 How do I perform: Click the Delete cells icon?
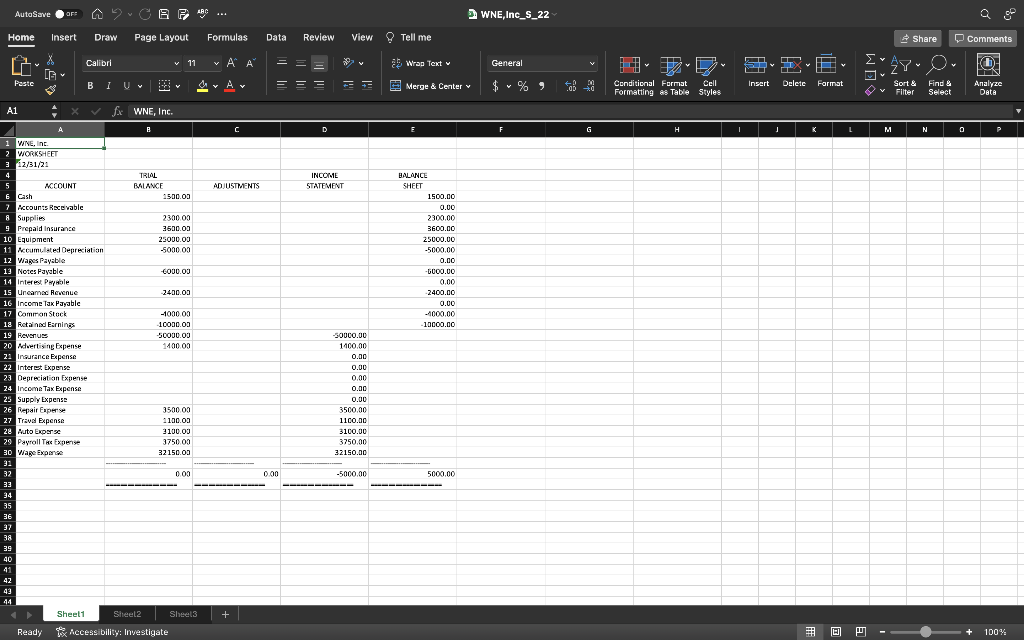(791, 65)
